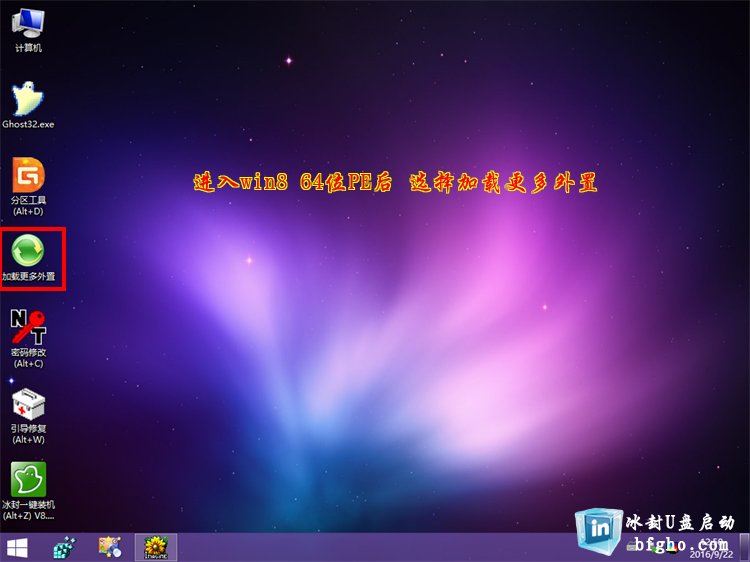
Task: Select the sunflower Imagine taskbar app
Action: 156,548
